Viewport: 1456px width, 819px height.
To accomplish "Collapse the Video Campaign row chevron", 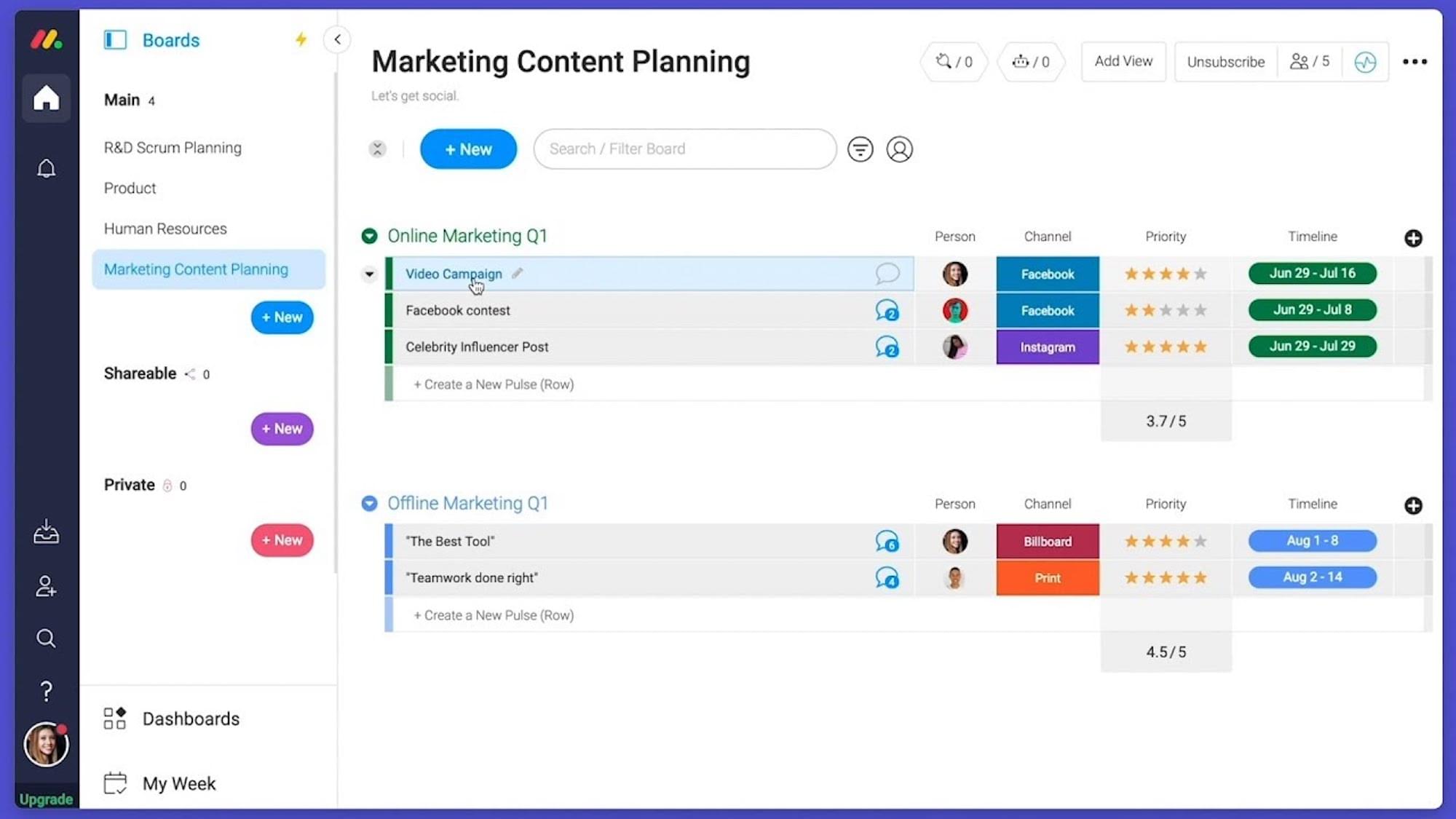I will pyautogui.click(x=370, y=274).
